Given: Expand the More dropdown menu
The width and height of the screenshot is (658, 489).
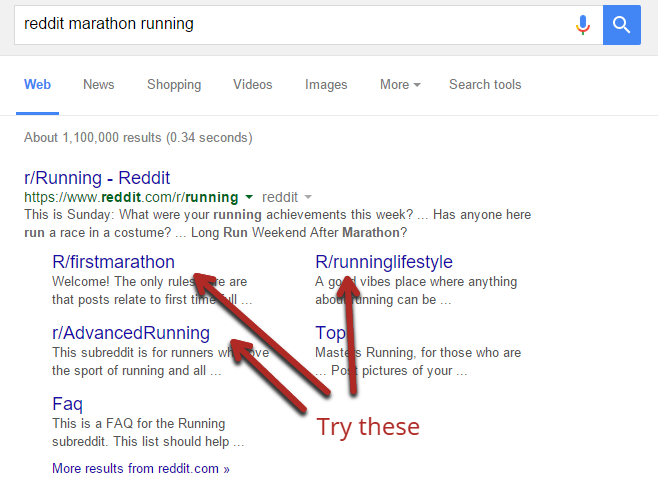Looking at the screenshot, I should tap(400, 84).
